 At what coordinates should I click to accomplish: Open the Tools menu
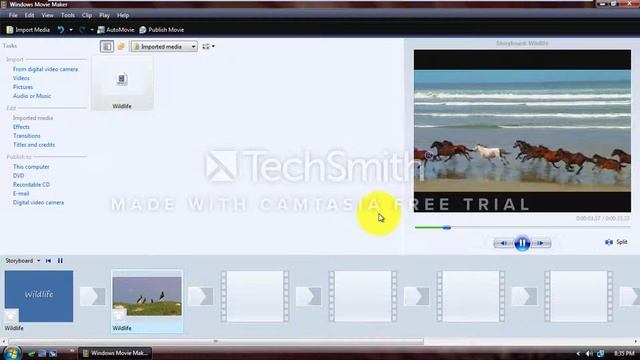[x=68, y=16]
